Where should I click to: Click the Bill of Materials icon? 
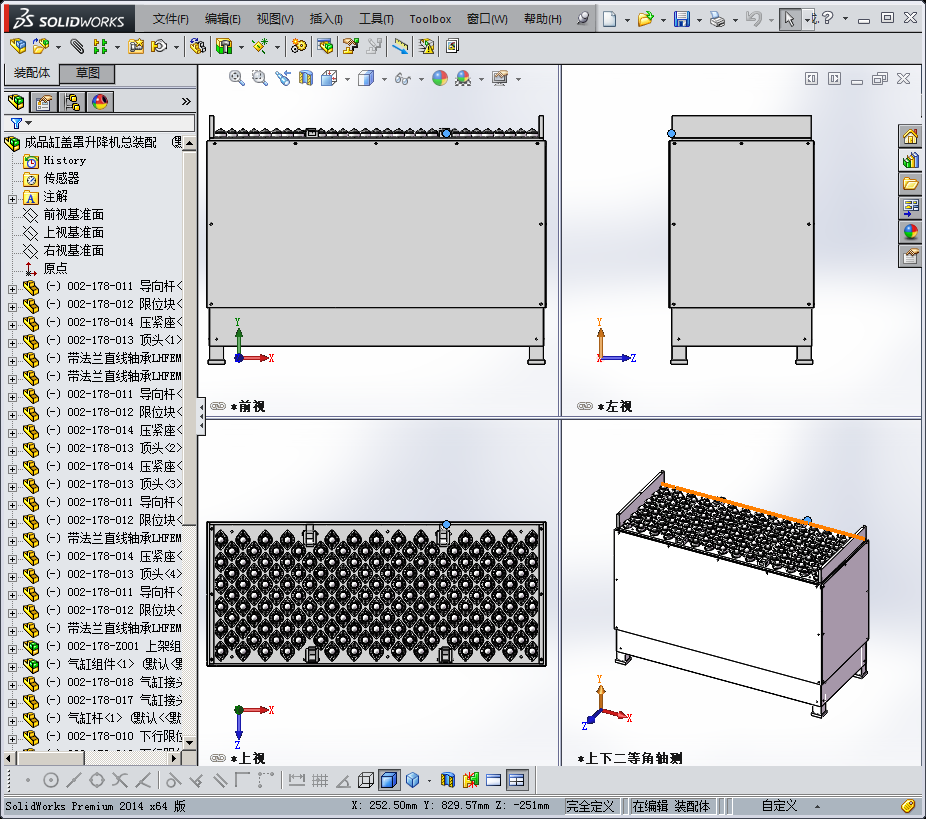[x=325, y=46]
